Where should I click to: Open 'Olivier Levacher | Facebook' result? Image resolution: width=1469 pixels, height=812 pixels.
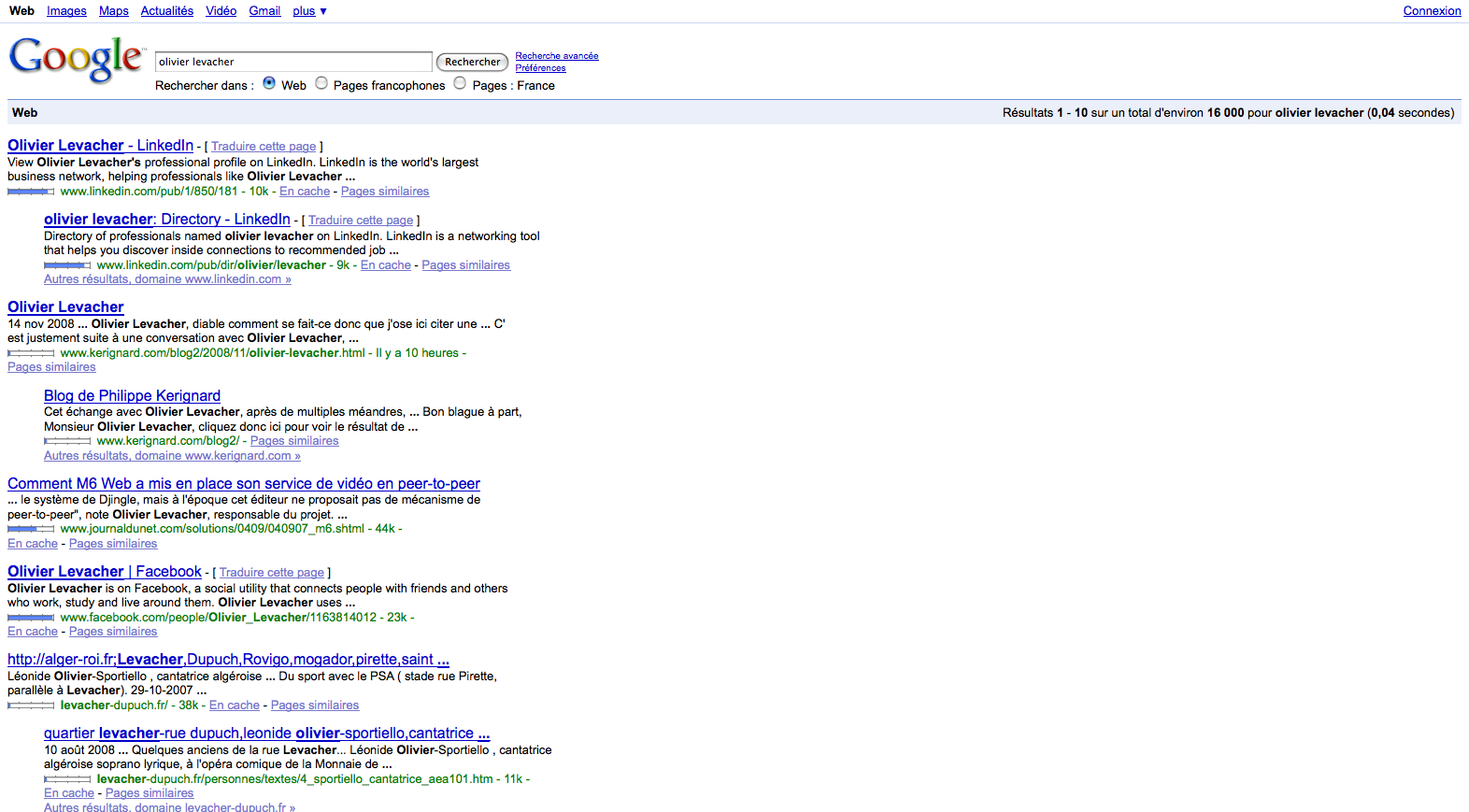tap(105, 572)
